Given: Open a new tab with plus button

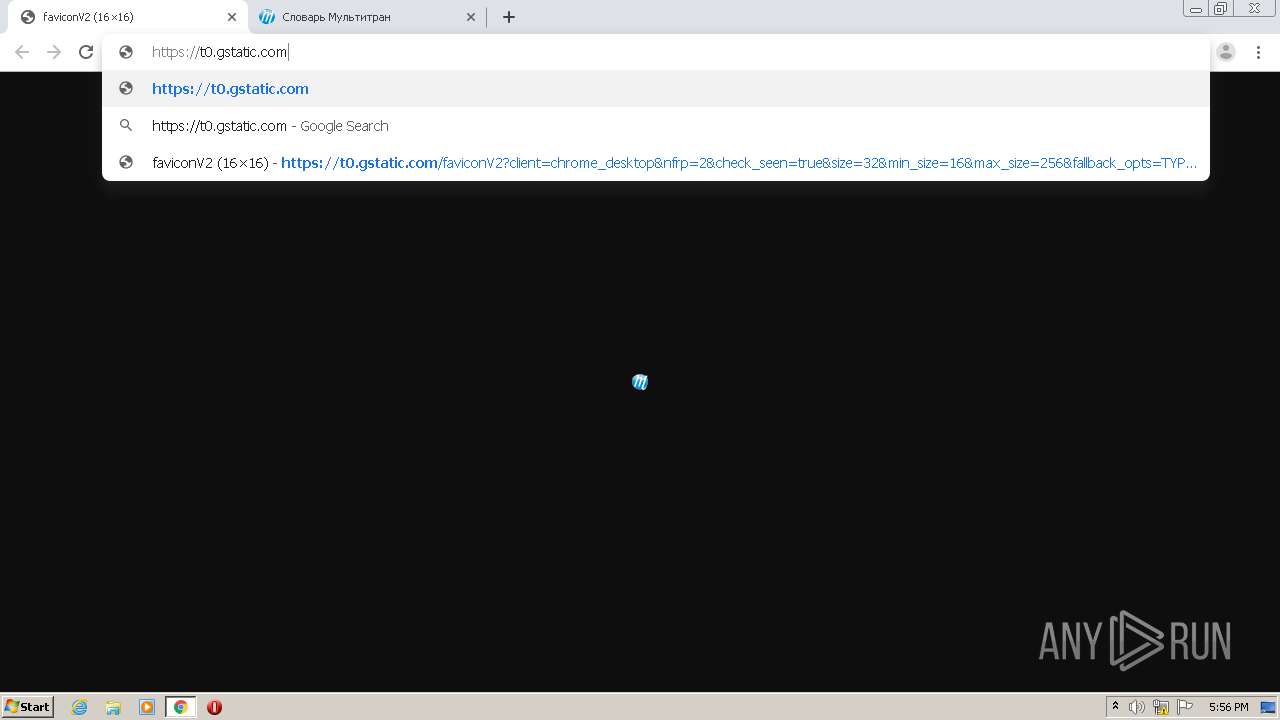Looking at the screenshot, I should pyautogui.click(x=509, y=17).
